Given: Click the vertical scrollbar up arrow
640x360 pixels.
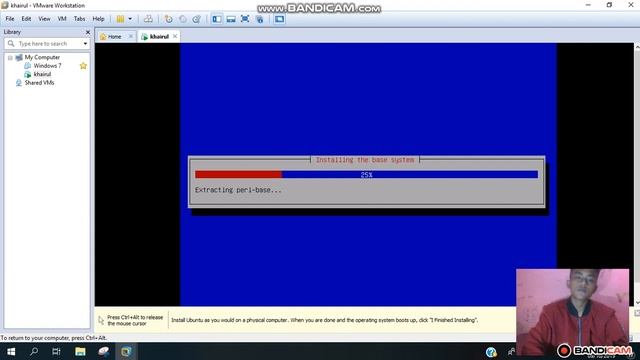Looking at the screenshot, I should (637, 47).
